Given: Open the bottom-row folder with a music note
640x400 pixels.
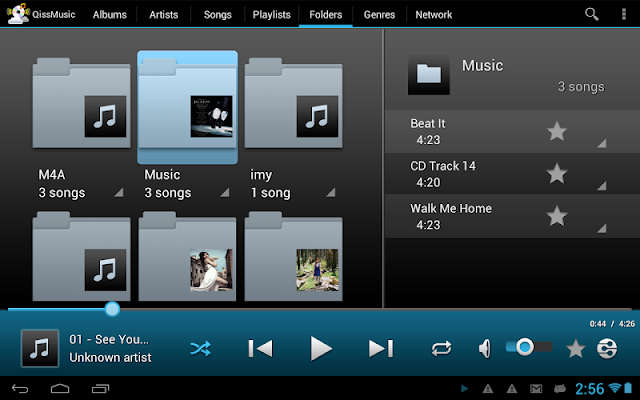Looking at the screenshot, I should pyautogui.click(x=82, y=256).
